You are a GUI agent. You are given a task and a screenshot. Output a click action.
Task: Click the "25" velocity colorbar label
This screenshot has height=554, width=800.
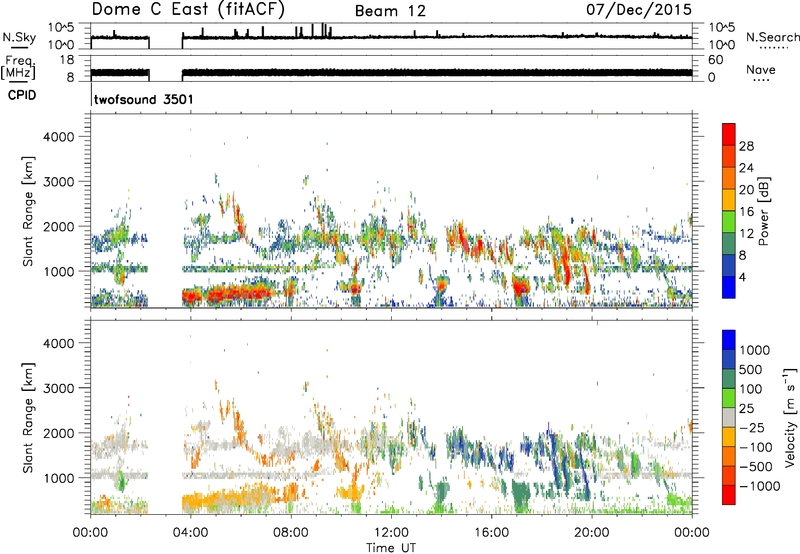pos(746,409)
